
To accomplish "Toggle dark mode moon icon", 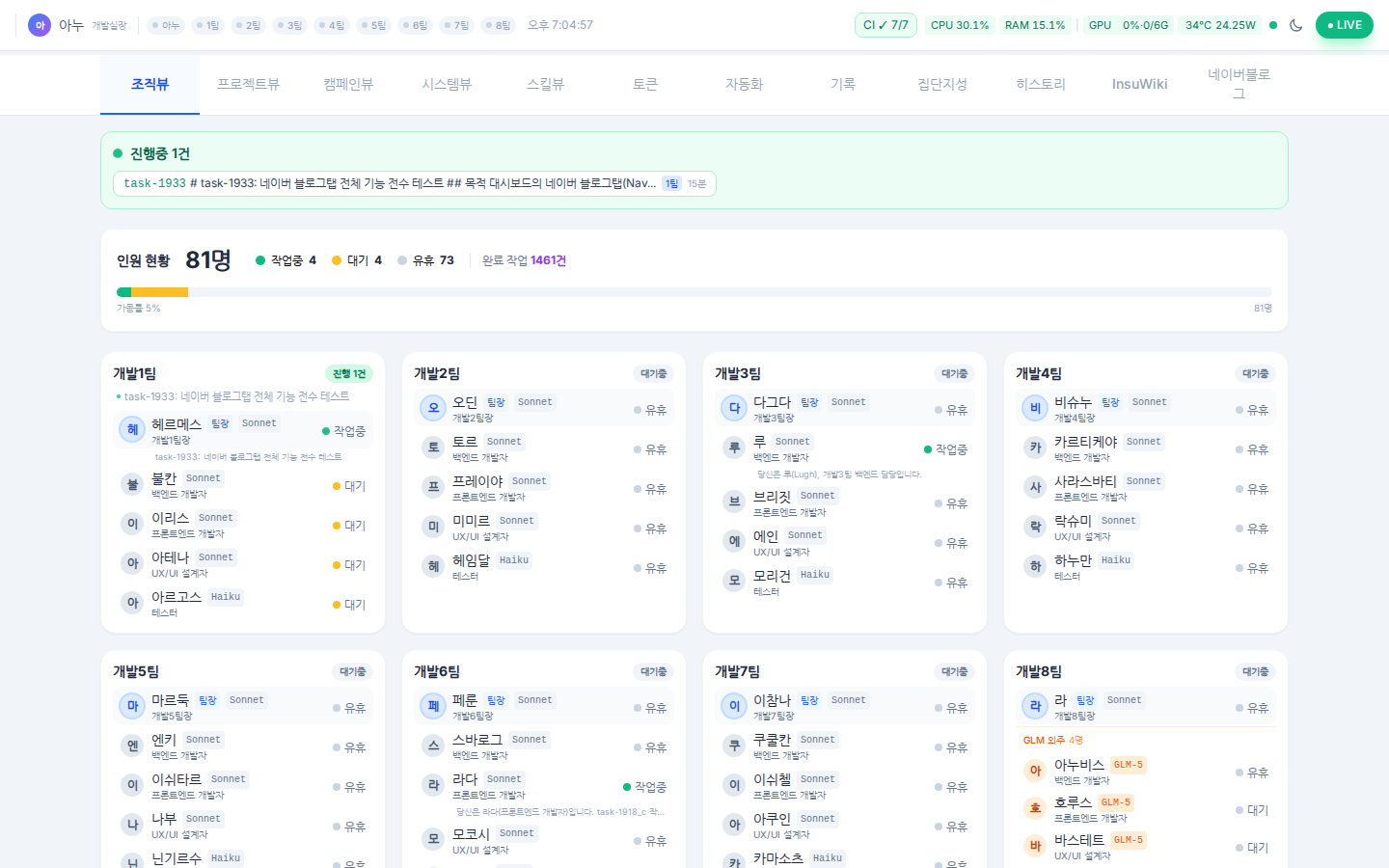I will click(x=1295, y=25).
